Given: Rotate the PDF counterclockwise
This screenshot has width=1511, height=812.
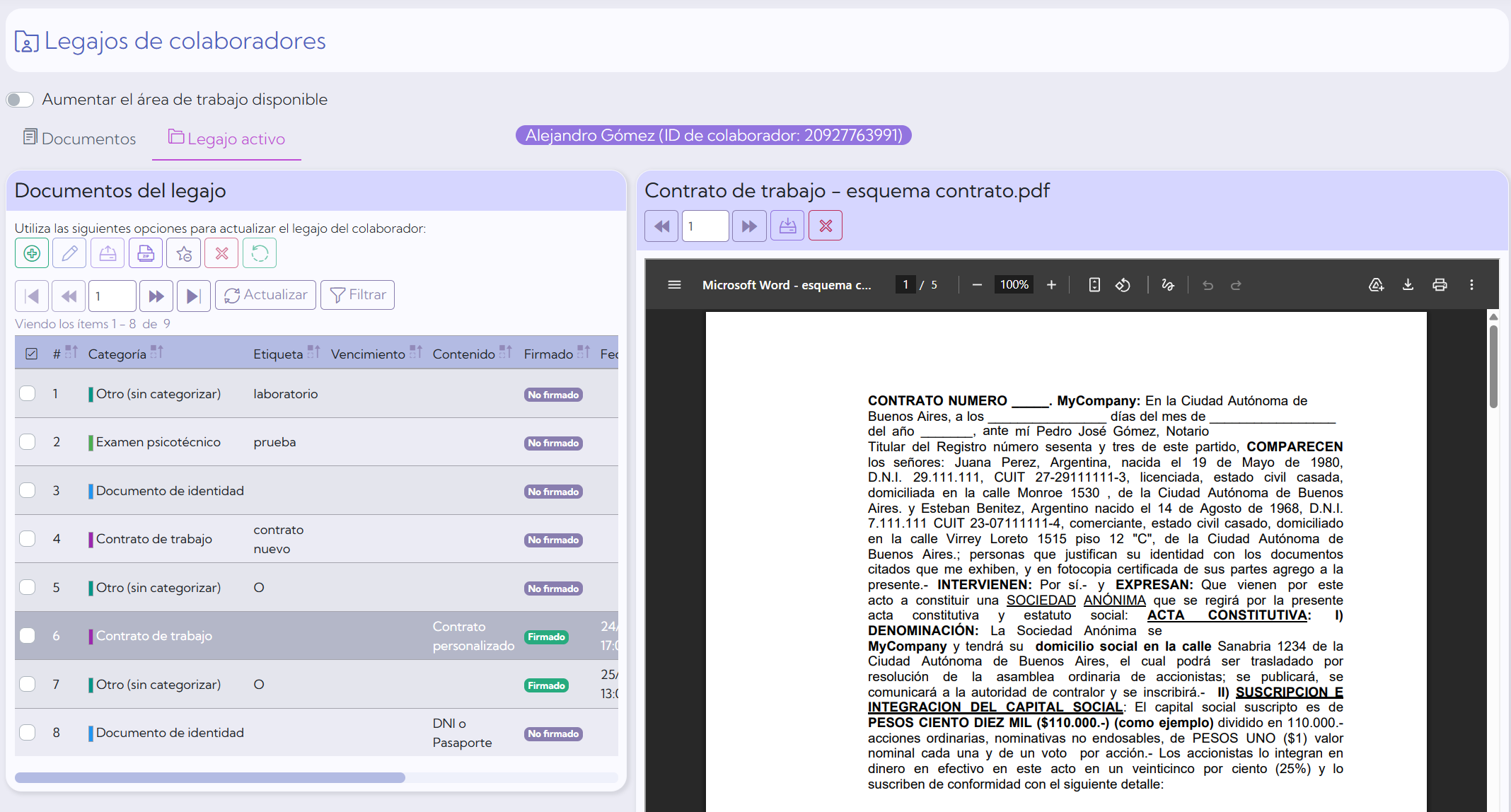Looking at the screenshot, I should 1123,285.
